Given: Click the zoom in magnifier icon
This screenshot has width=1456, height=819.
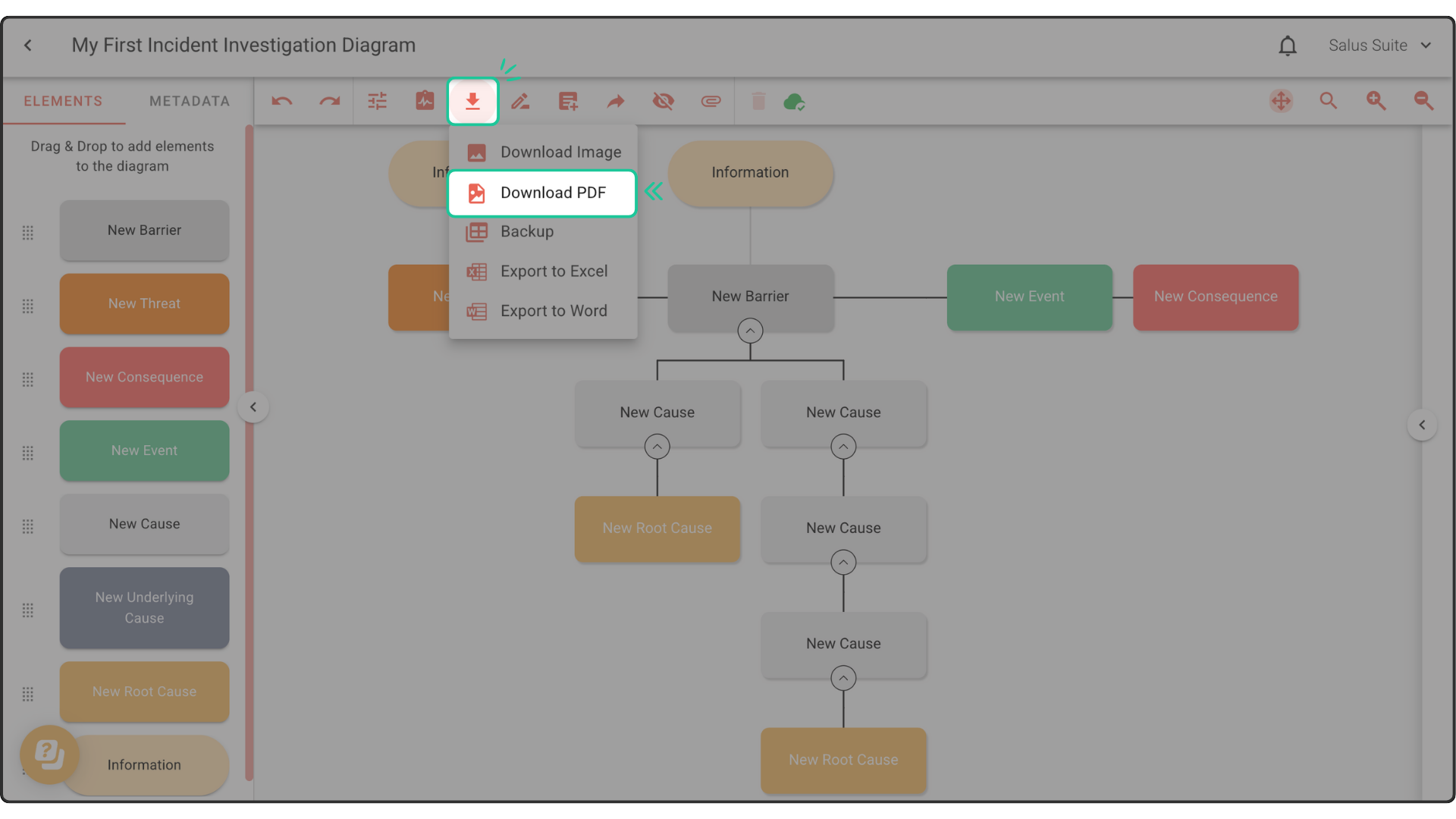Looking at the screenshot, I should click(x=1376, y=101).
